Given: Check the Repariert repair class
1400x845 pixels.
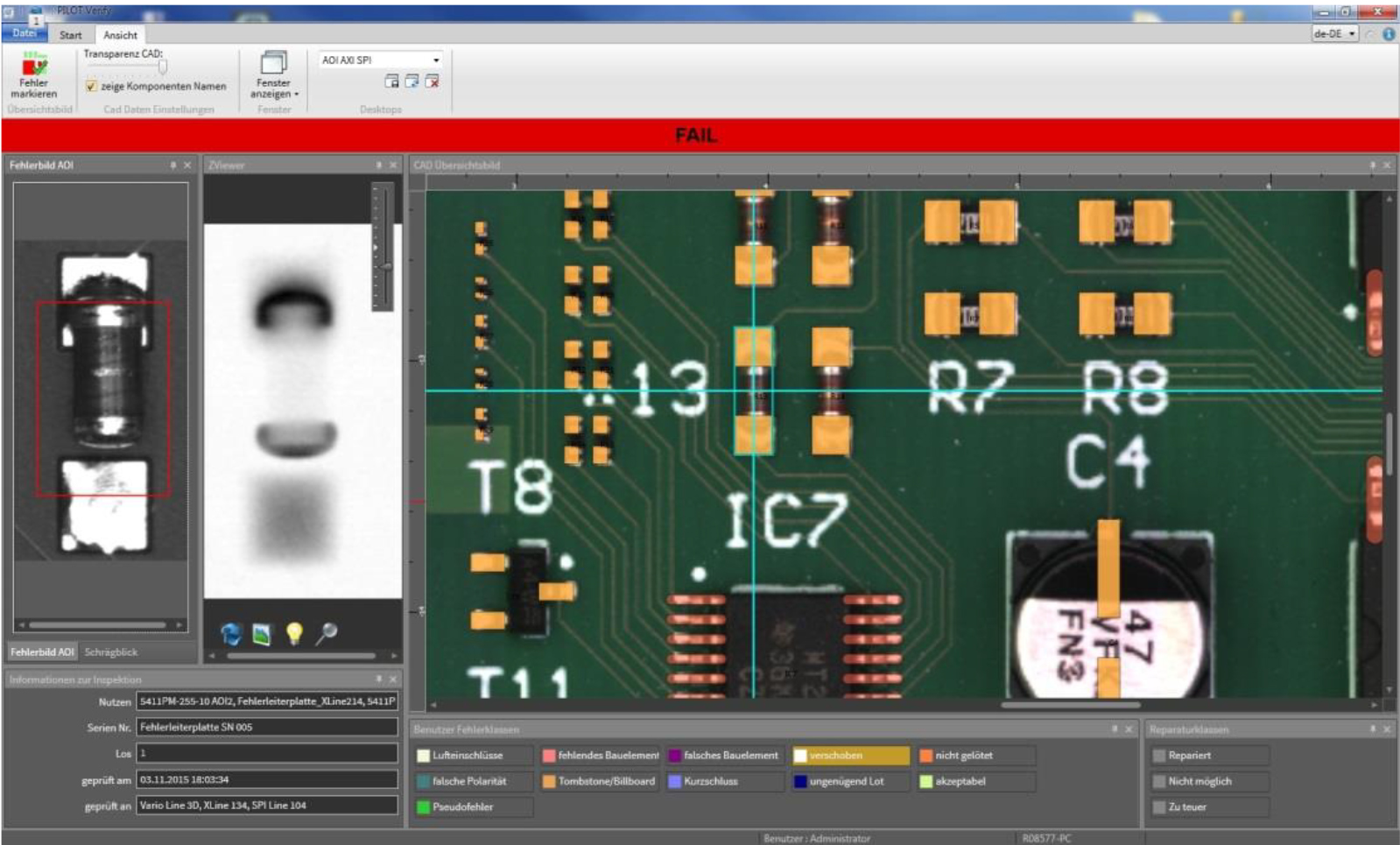Looking at the screenshot, I should (1159, 755).
